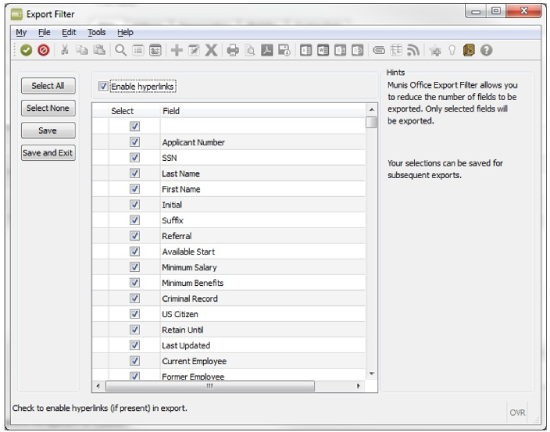Click the magnifying glass Search icon
This screenshot has height=432, width=550.
click(121, 50)
